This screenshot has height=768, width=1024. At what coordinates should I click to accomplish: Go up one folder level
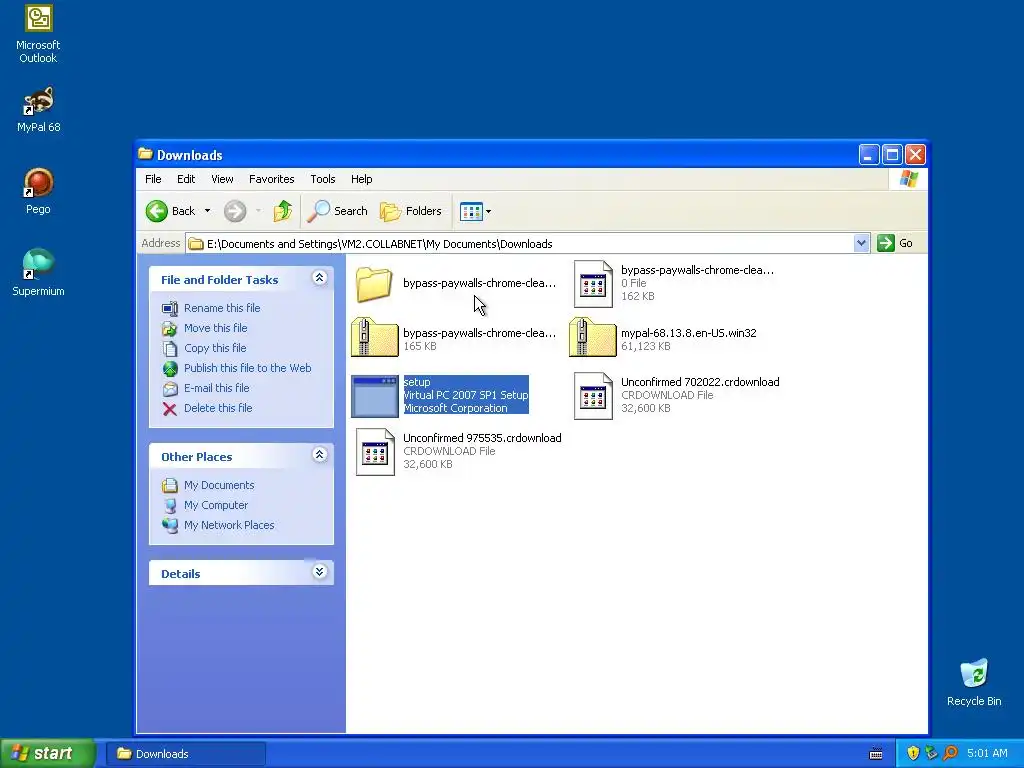pos(283,211)
